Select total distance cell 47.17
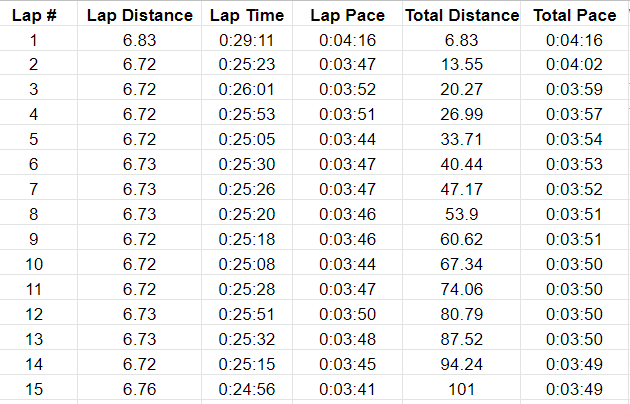Viewport: 630px width, 404px height. coord(462,189)
